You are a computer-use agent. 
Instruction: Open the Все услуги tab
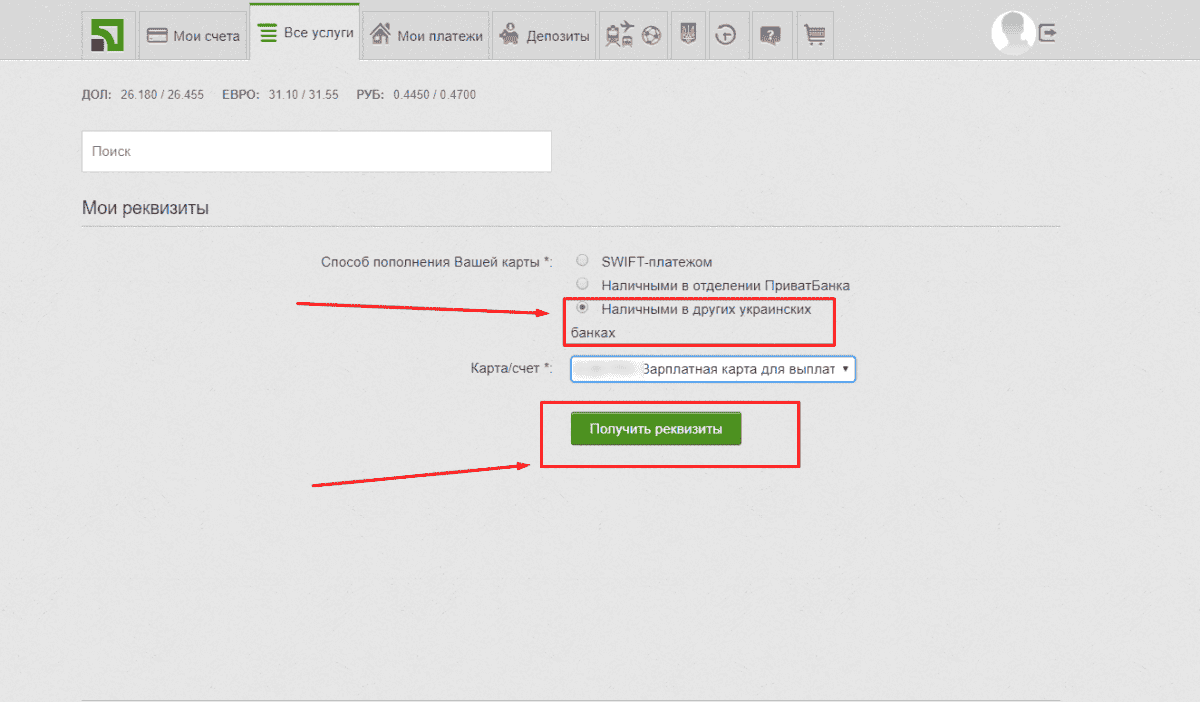[x=305, y=33]
